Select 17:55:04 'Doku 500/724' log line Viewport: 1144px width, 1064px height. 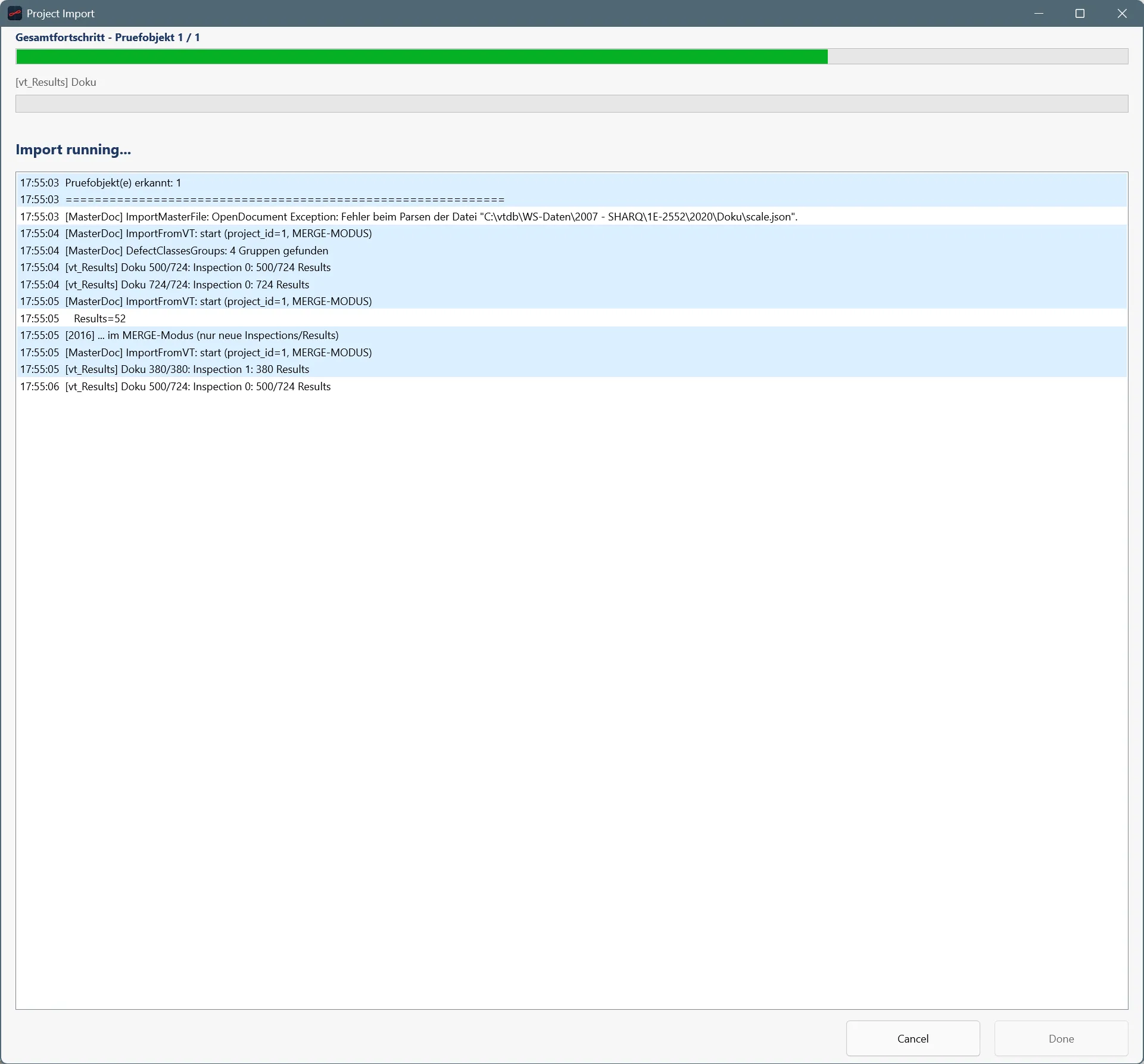[x=572, y=267]
